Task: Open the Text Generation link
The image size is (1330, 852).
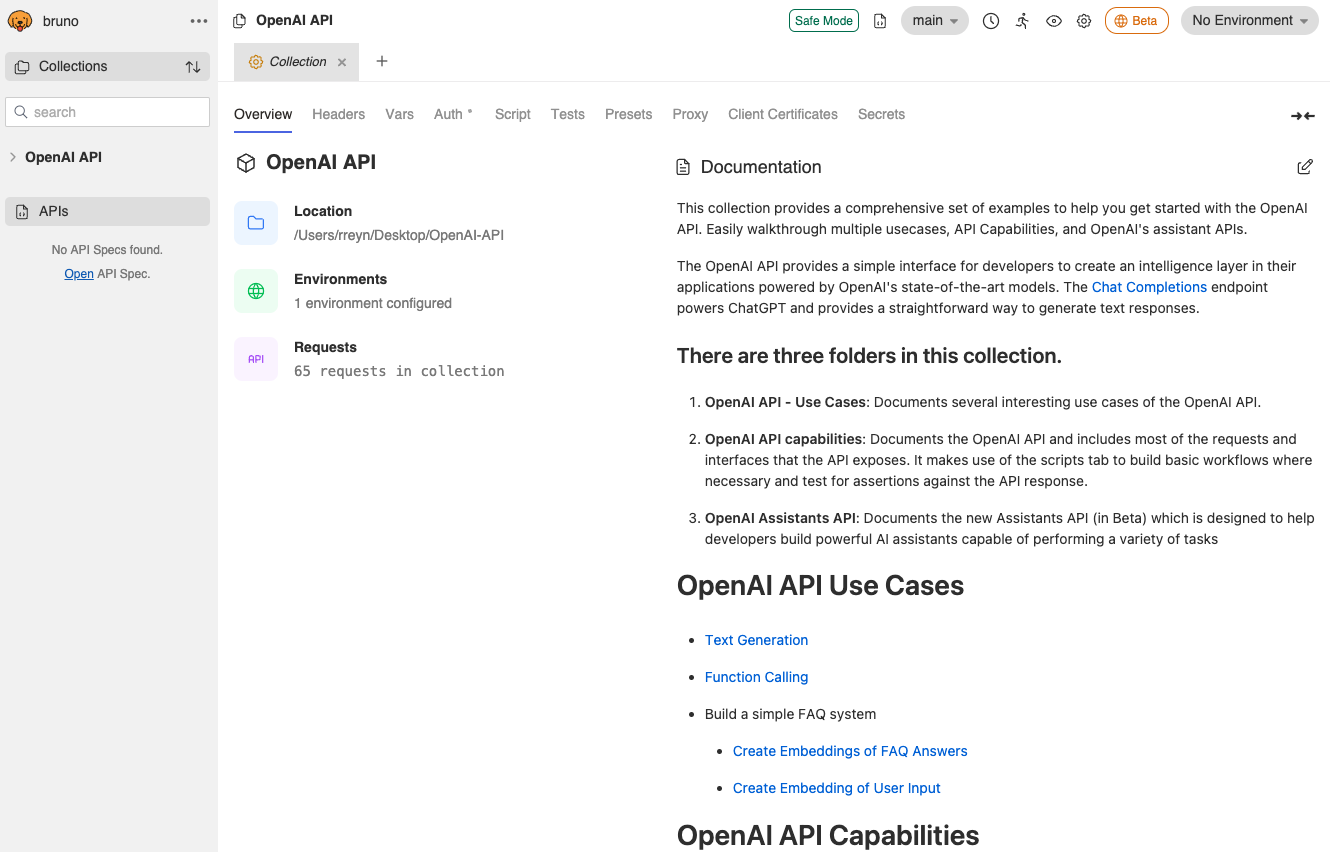Action: (756, 640)
